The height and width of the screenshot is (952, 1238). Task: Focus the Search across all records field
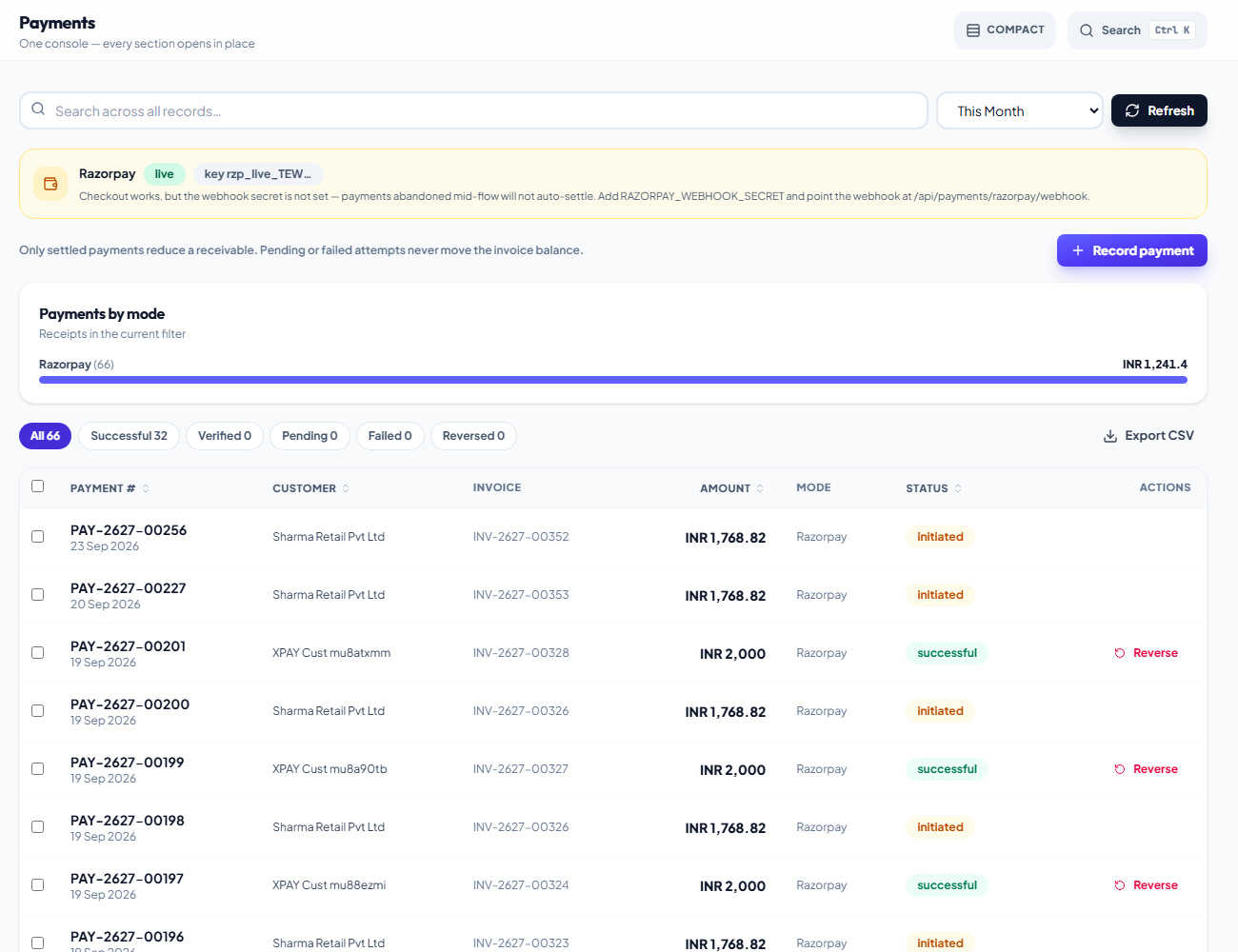[x=473, y=110]
